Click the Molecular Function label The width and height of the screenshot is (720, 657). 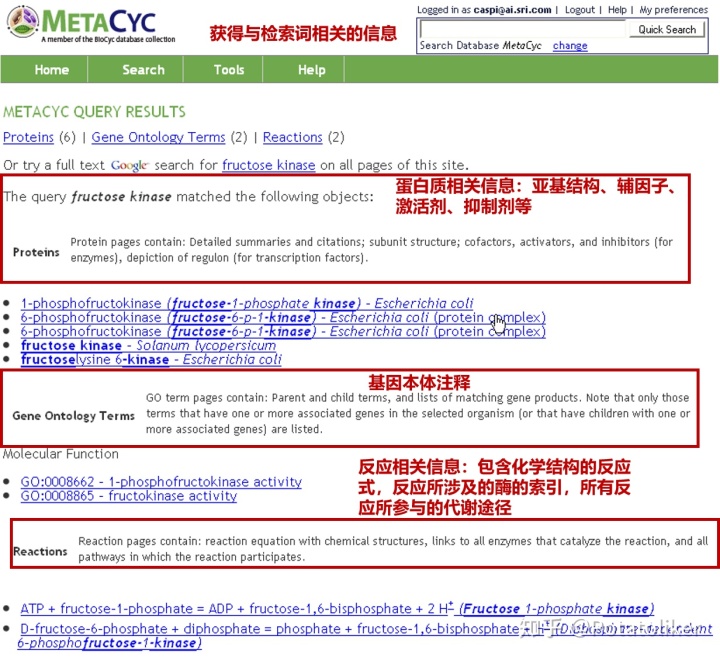tap(61, 454)
